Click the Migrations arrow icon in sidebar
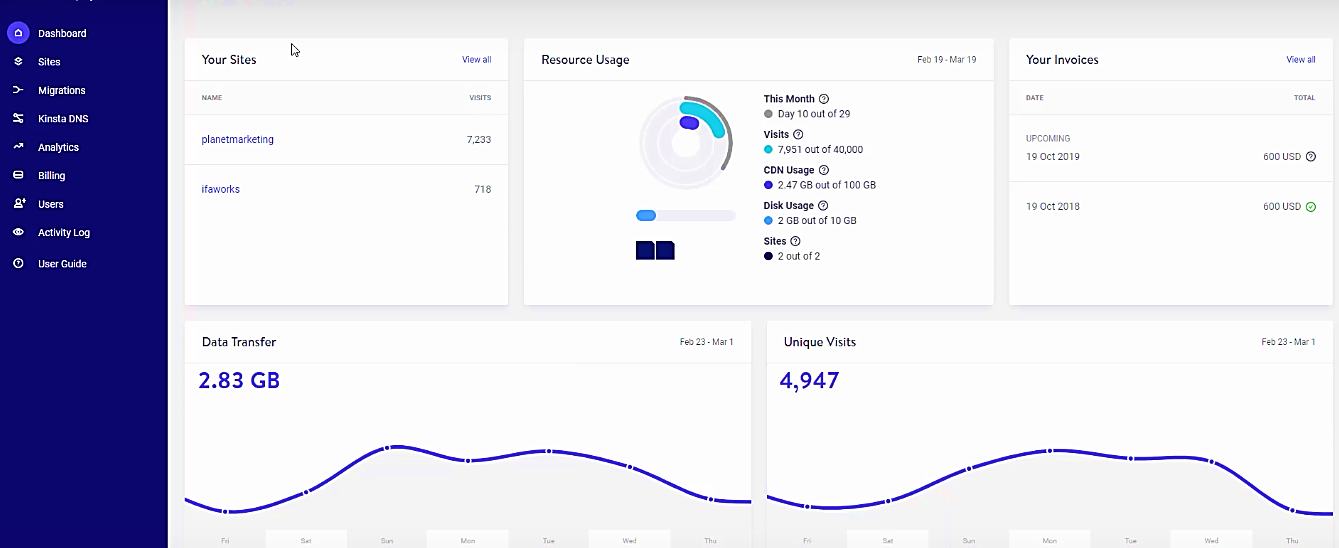Image resolution: width=1339 pixels, height=548 pixels. pyautogui.click(x=18, y=90)
